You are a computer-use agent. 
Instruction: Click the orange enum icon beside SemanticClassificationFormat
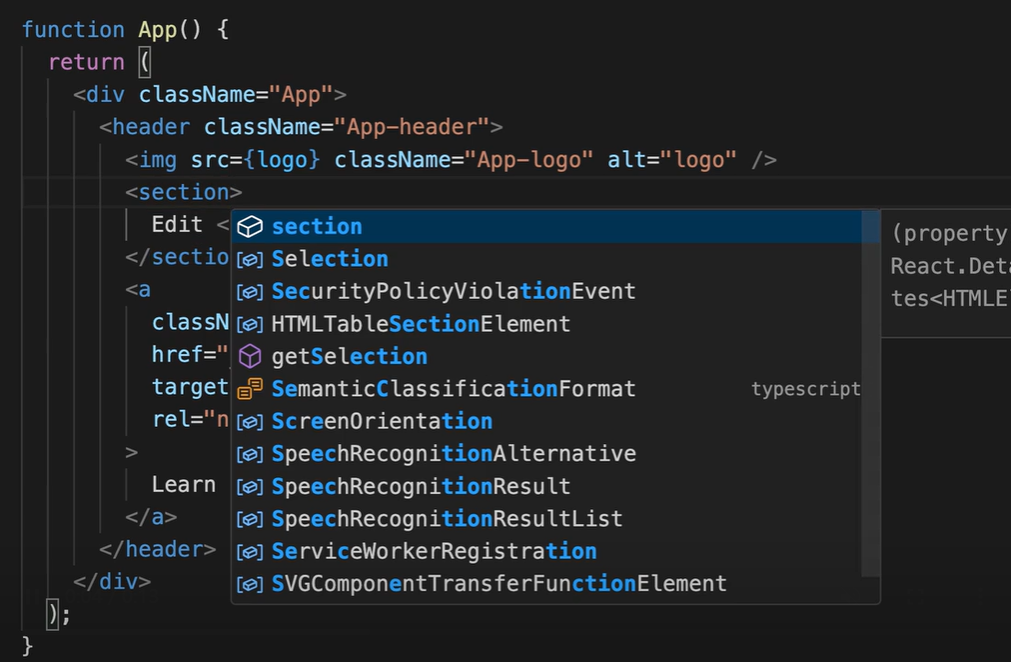(x=250, y=389)
